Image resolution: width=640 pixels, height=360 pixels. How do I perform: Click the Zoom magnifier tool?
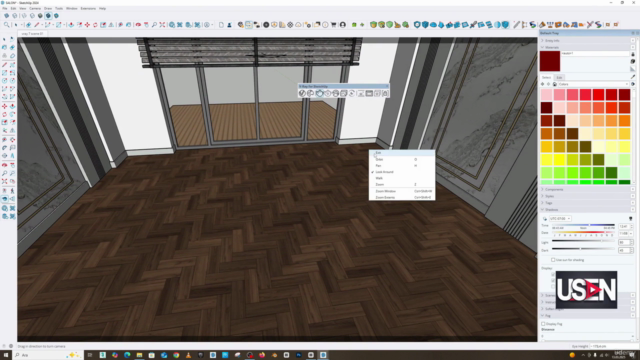click(x=154, y=25)
